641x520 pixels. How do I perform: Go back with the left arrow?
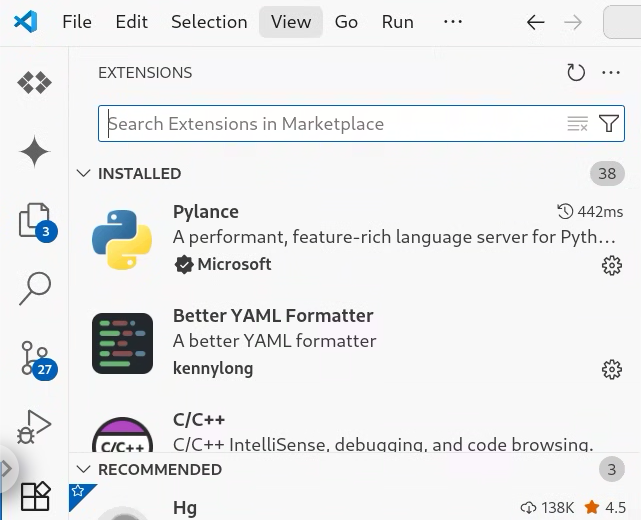pyautogui.click(x=536, y=22)
